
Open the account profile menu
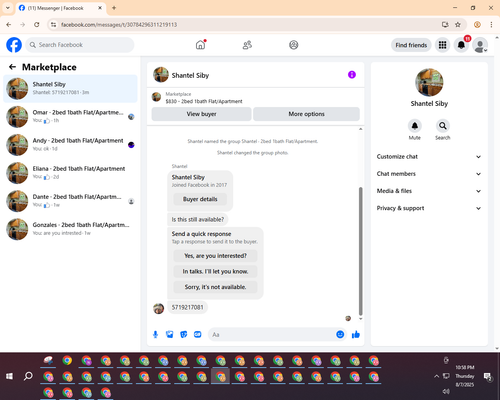(x=480, y=45)
